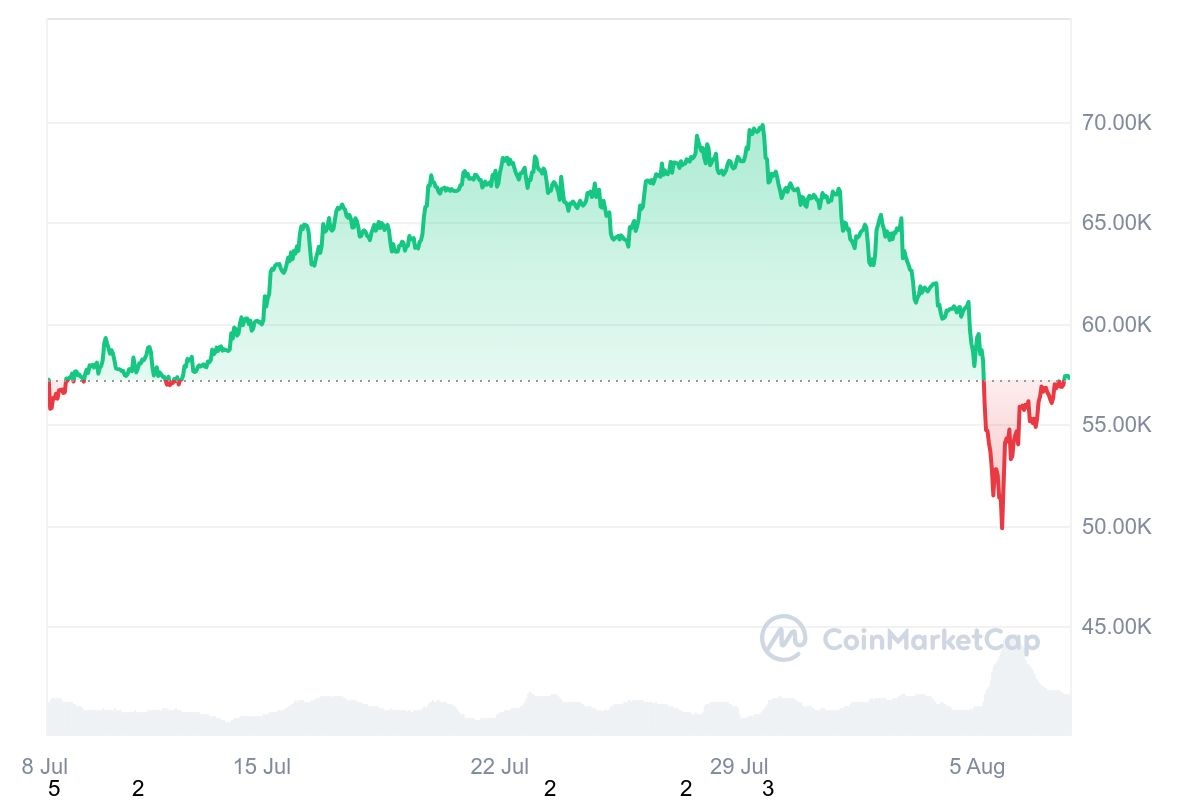Viewport: 1200px width, 800px height.
Task: Click the 70.00K price axis label
Action: pyautogui.click(x=1116, y=123)
